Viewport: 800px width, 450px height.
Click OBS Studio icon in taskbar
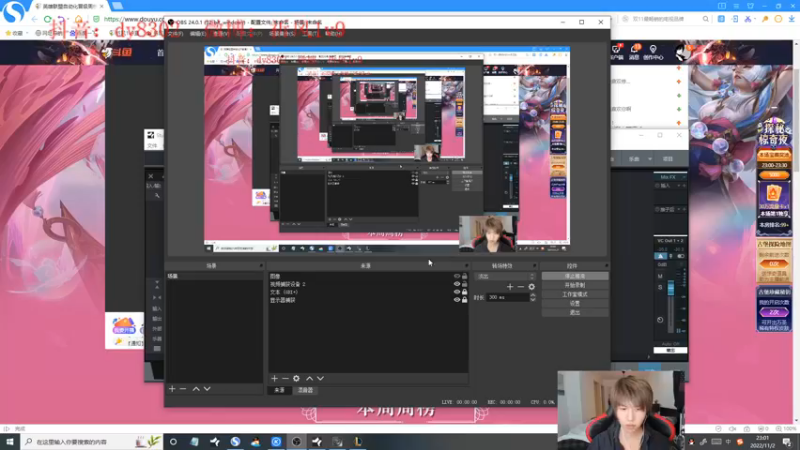coord(296,442)
